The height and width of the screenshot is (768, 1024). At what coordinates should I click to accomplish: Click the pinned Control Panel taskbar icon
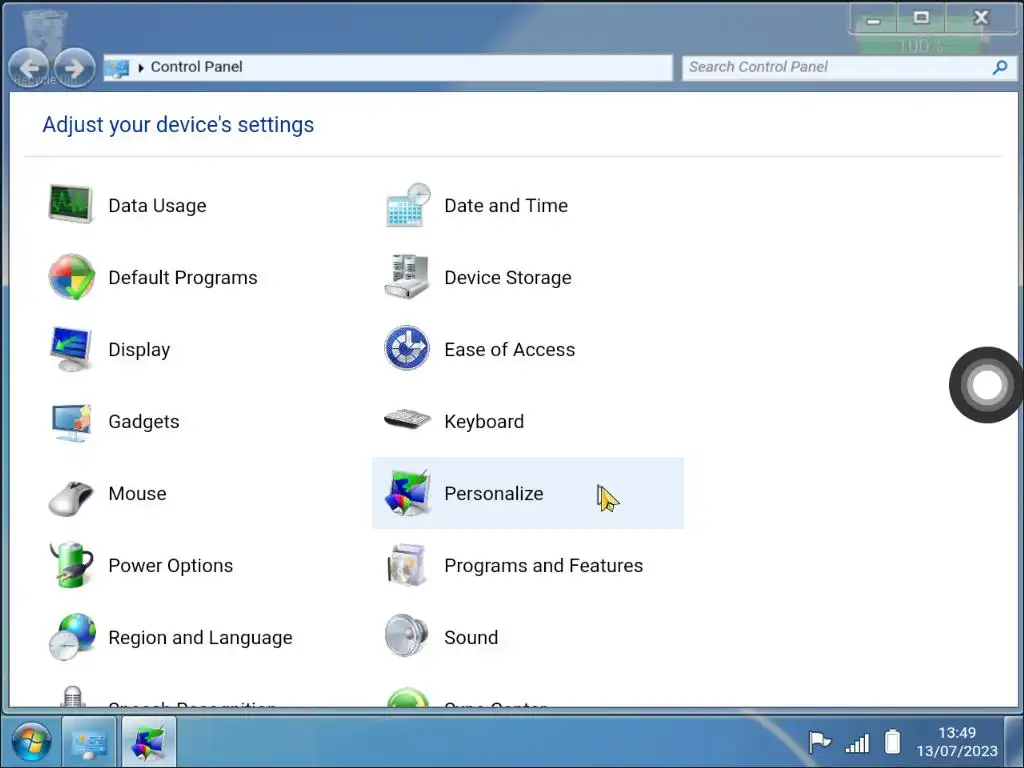pos(89,743)
